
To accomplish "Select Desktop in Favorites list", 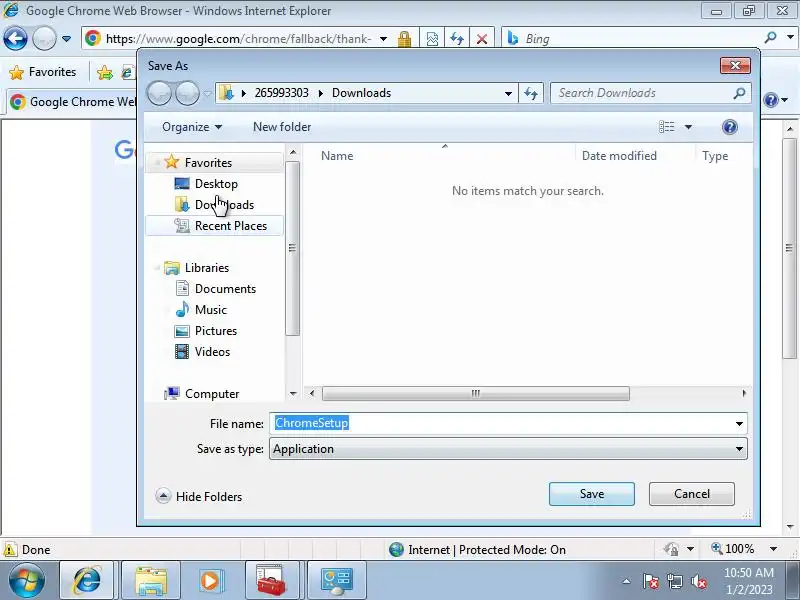I will pyautogui.click(x=214, y=184).
